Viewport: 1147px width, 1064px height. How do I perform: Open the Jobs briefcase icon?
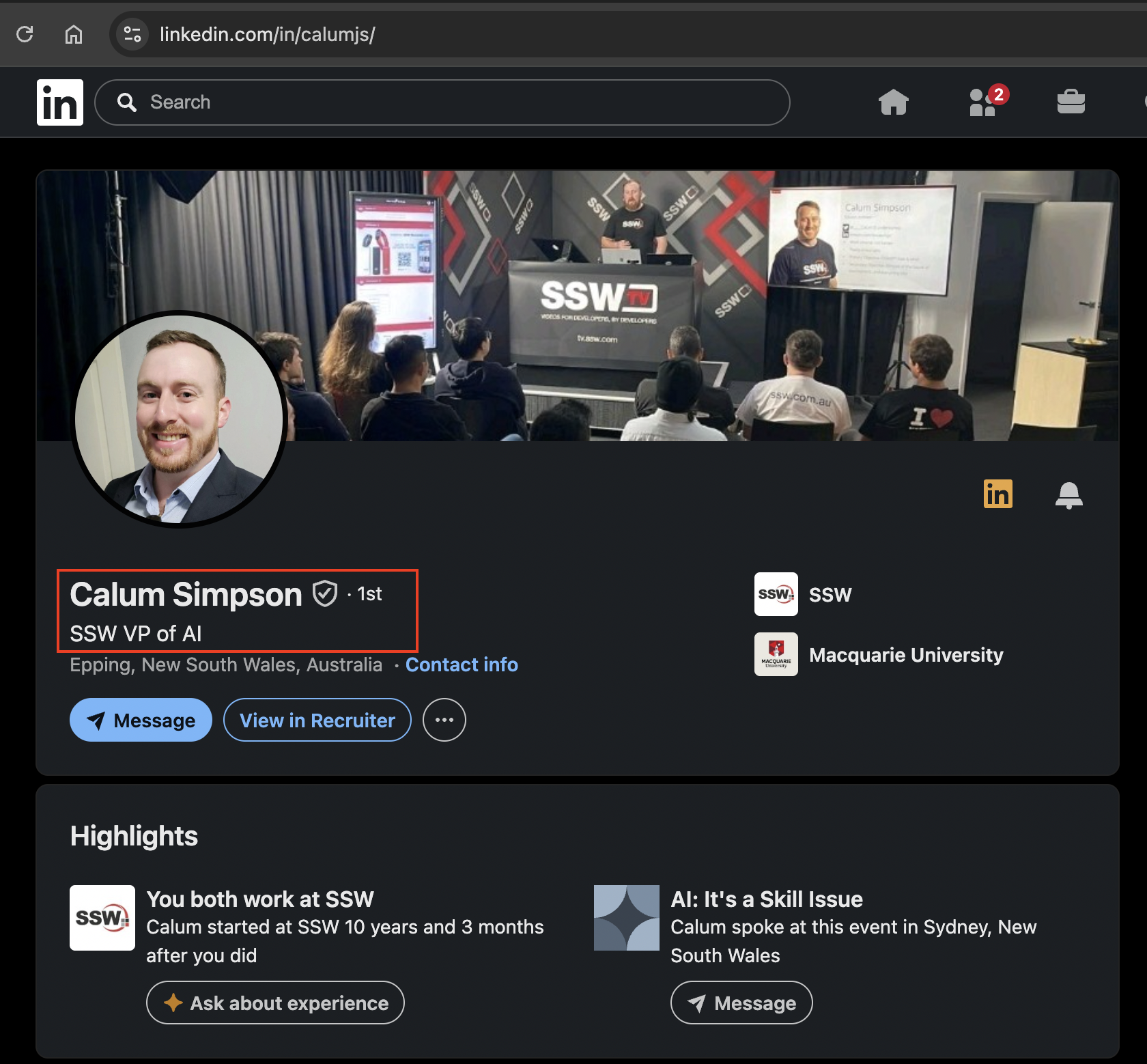click(1071, 102)
